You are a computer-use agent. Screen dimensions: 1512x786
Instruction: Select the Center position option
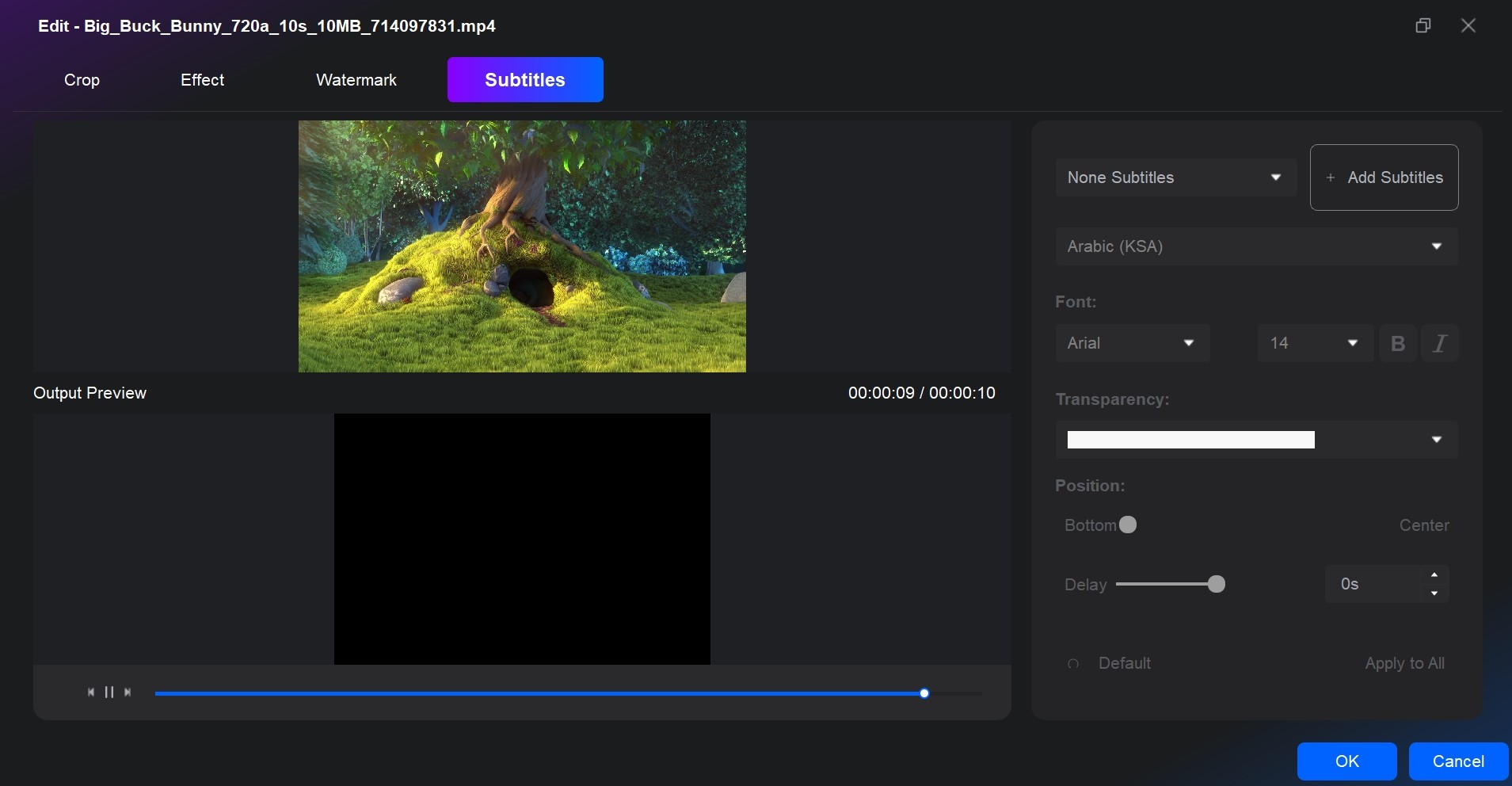[1422, 525]
